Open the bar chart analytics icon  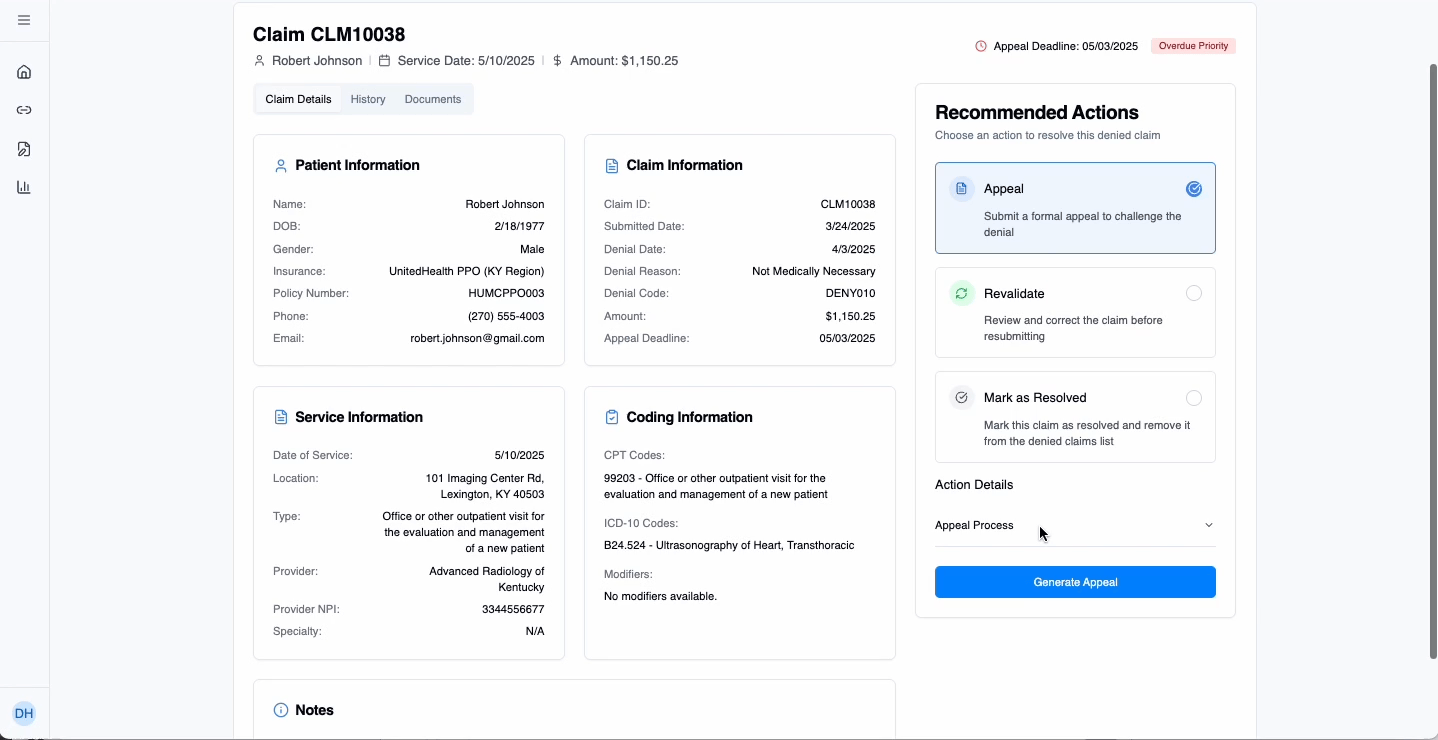tap(24, 187)
